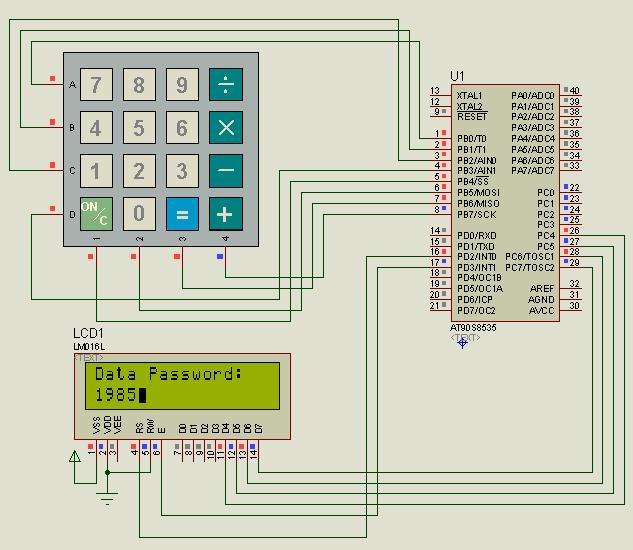Click the minus key on the keypad
Image resolution: width=633 pixels, height=550 pixels.
pos(226,171)
